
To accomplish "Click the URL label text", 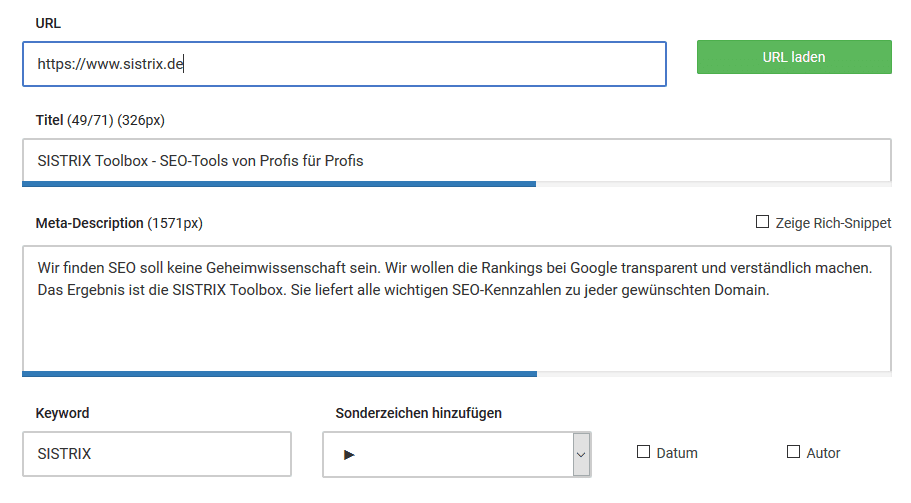I will pyautogui.click(x=48, y=23).
